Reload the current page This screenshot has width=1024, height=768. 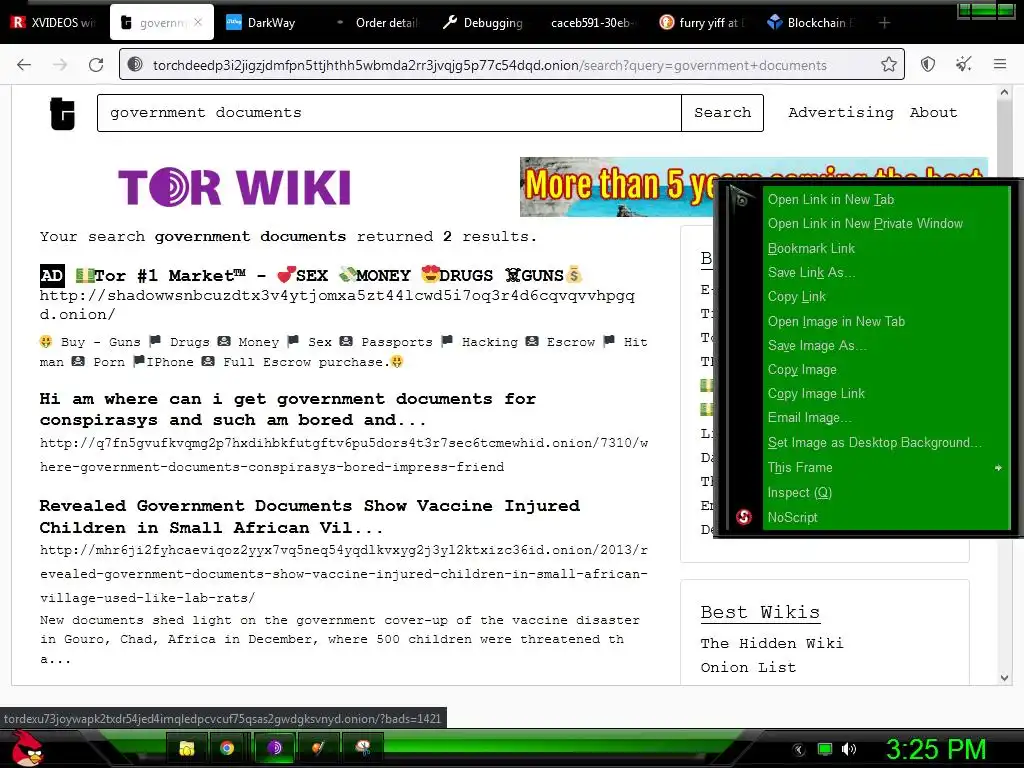96,65
